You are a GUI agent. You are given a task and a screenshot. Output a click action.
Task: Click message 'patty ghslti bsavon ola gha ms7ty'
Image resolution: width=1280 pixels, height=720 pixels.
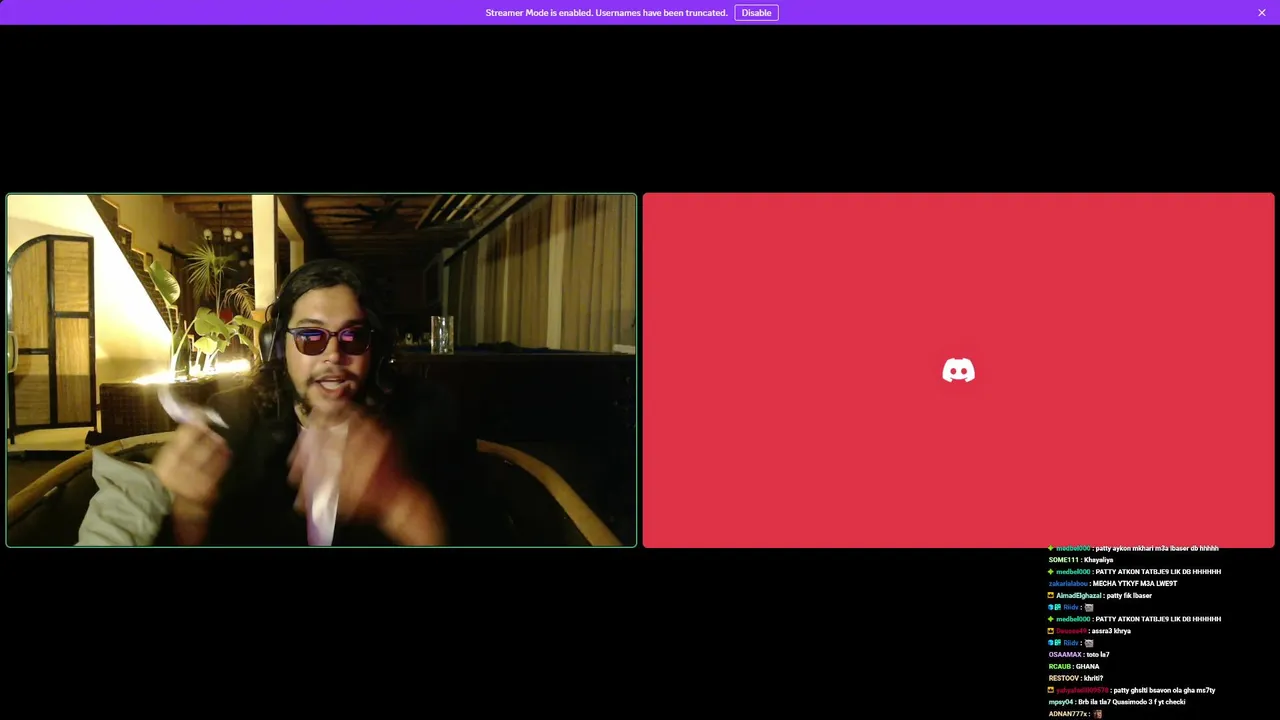coord(1164,690)
